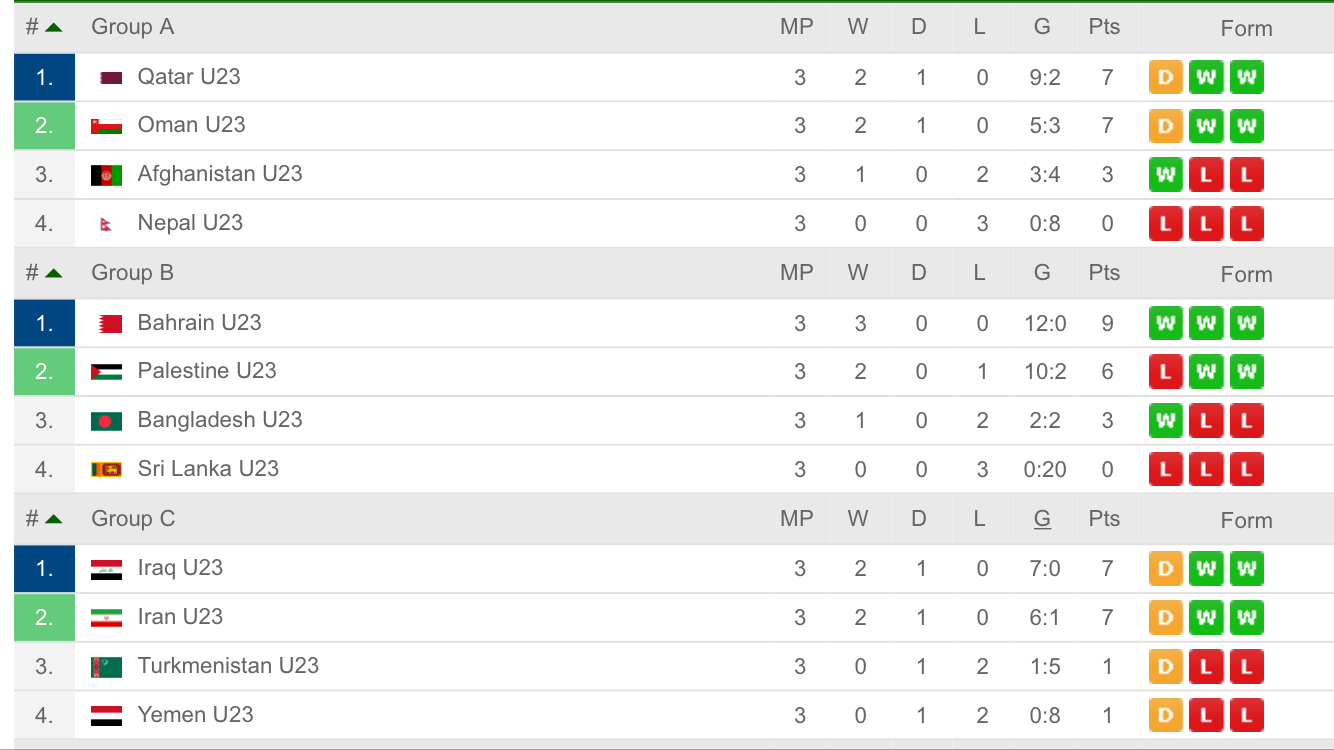Open the Nepal U23 team link
This screenshot has width=1334, height=750.
tap(190, 223)
